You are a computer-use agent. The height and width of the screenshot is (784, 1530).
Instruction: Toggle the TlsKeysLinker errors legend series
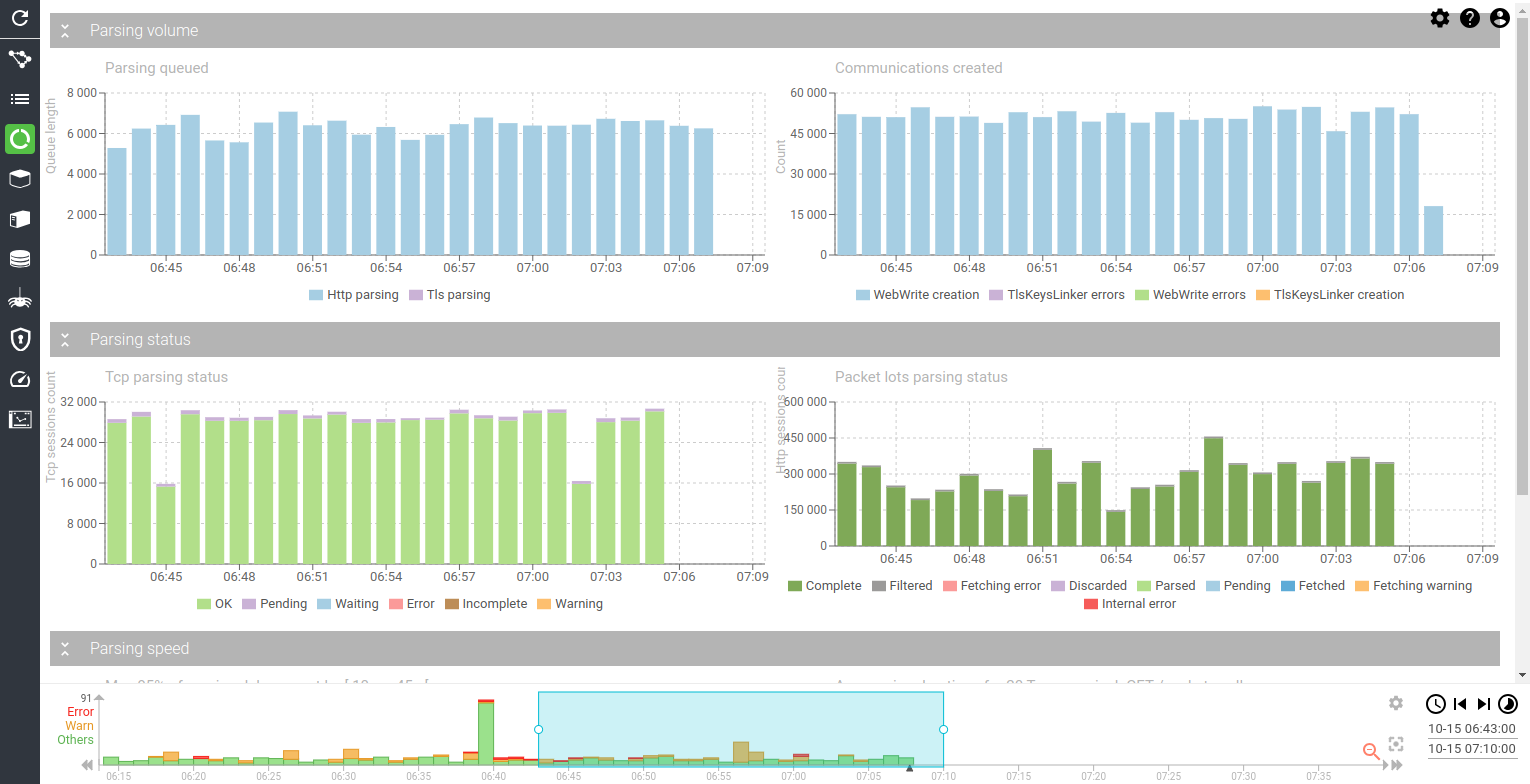pyautogui.click(x=1056, y=295)
